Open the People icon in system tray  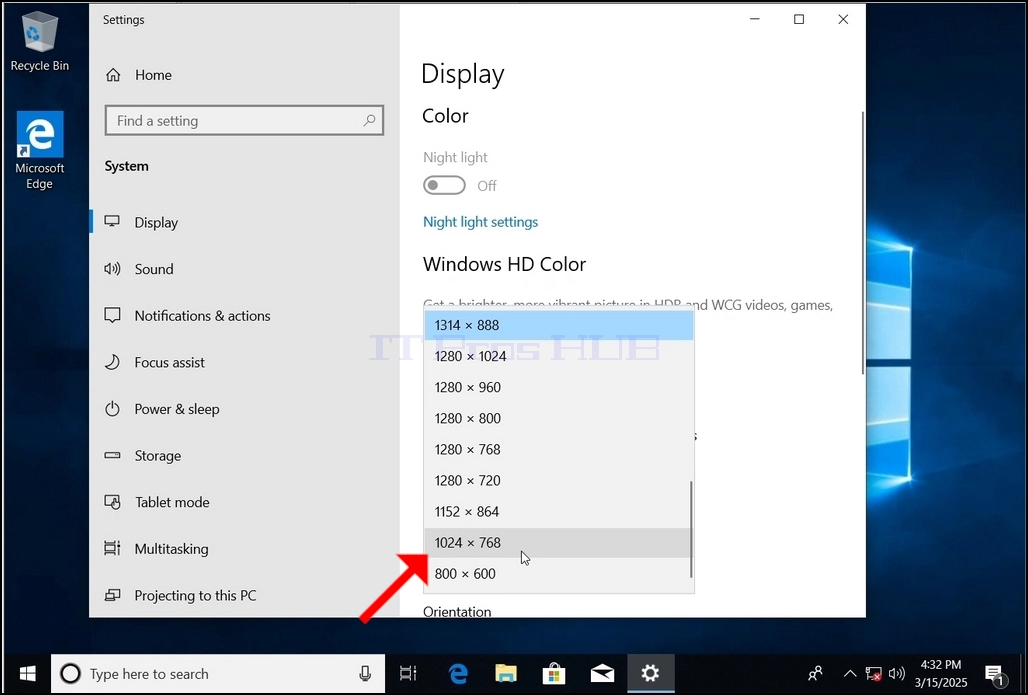click(816, 673)
